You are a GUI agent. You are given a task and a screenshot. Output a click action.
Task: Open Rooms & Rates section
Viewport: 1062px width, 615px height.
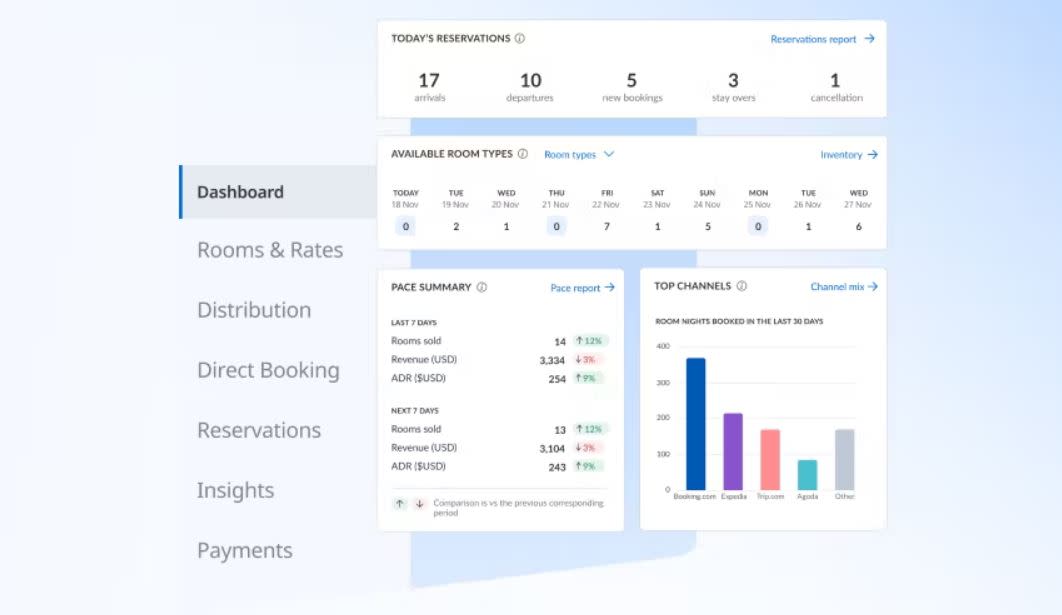269,250
